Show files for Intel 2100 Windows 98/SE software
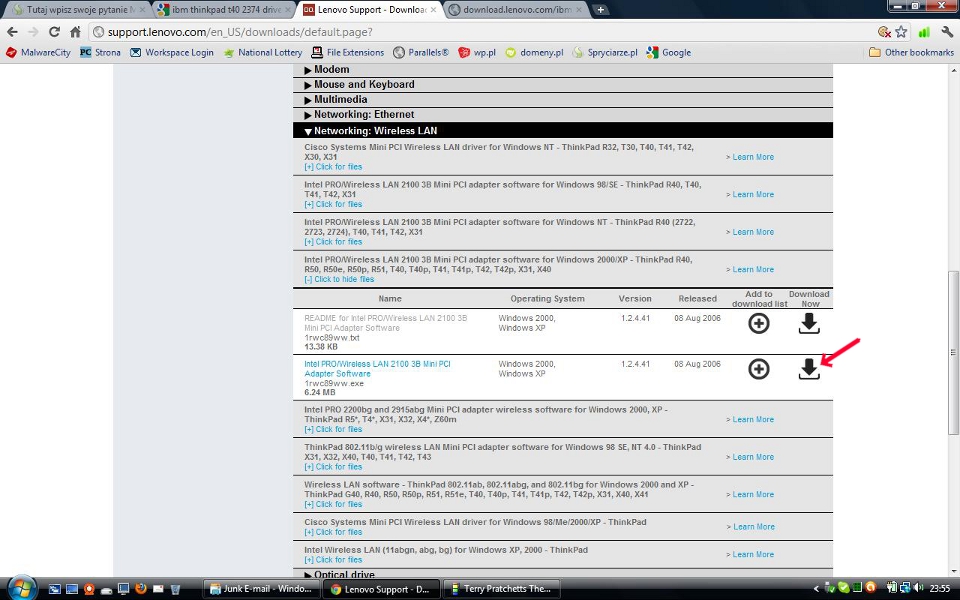The image size is (960, 600). (333, 204)
